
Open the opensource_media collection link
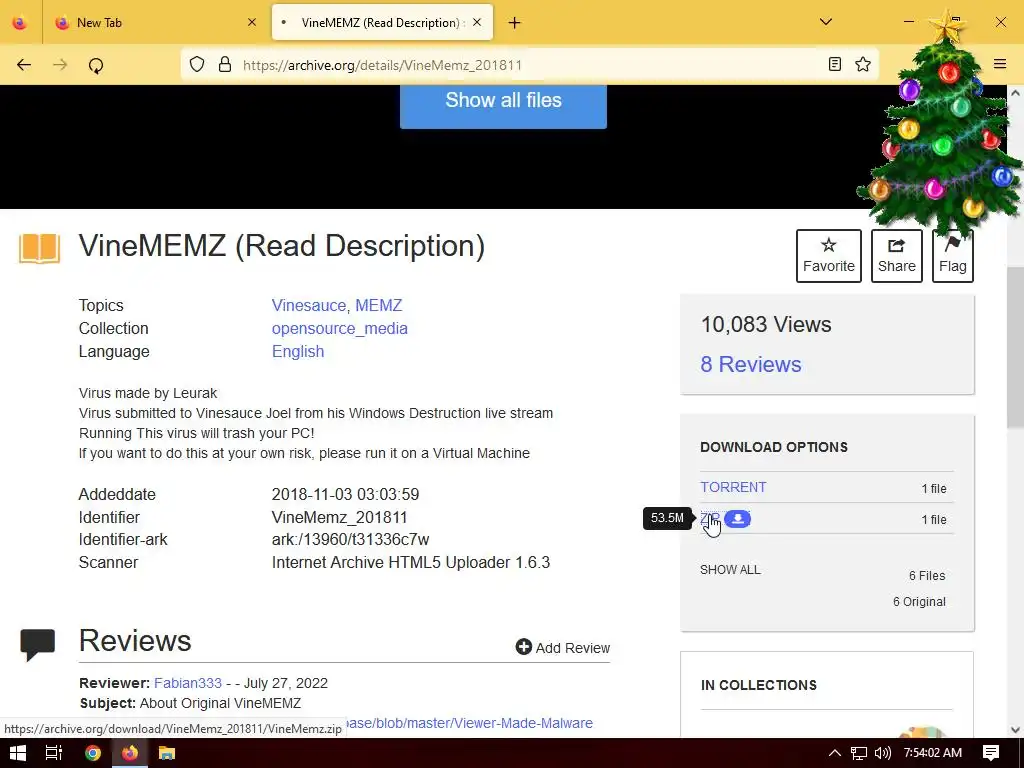tap(340, 328)
